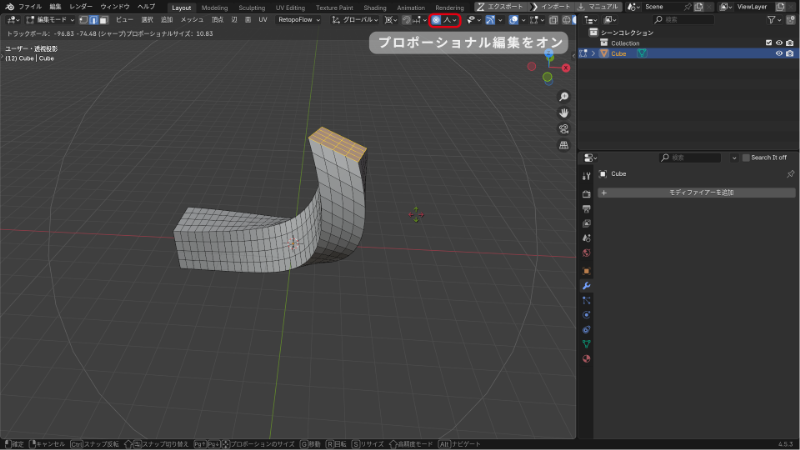The image size is (800, 450).
Task: Toggle the camera view icon
Action: [564, 129]
